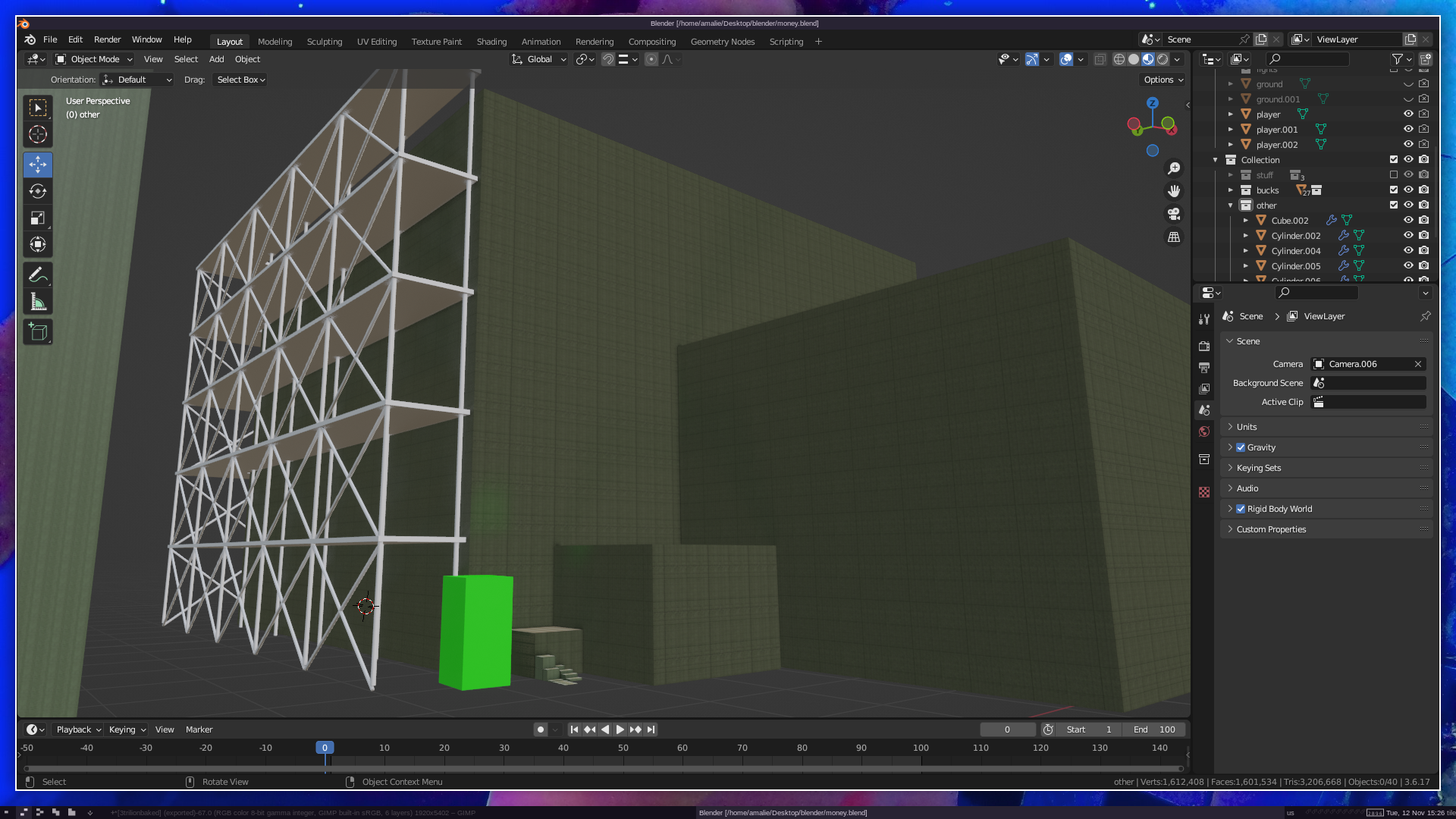Switch to the Shading workspace tab
The image size is (1456, 819).
[491, 42]
